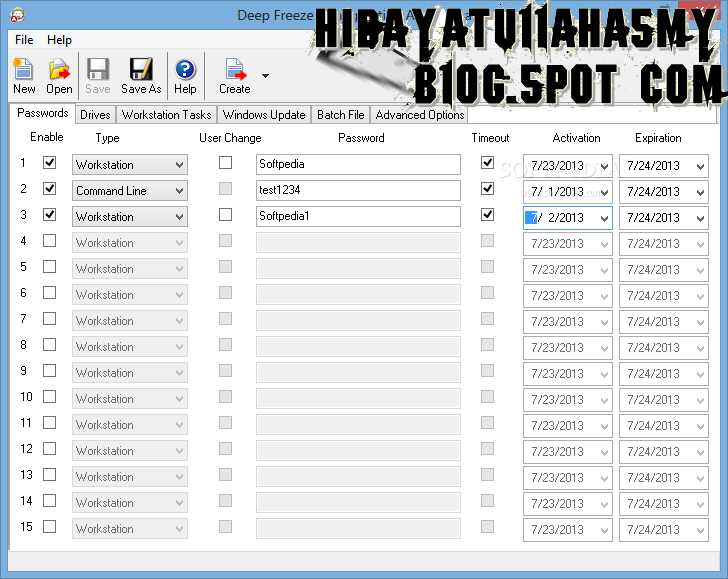Switch to the Batch File tab

point(340,115)
